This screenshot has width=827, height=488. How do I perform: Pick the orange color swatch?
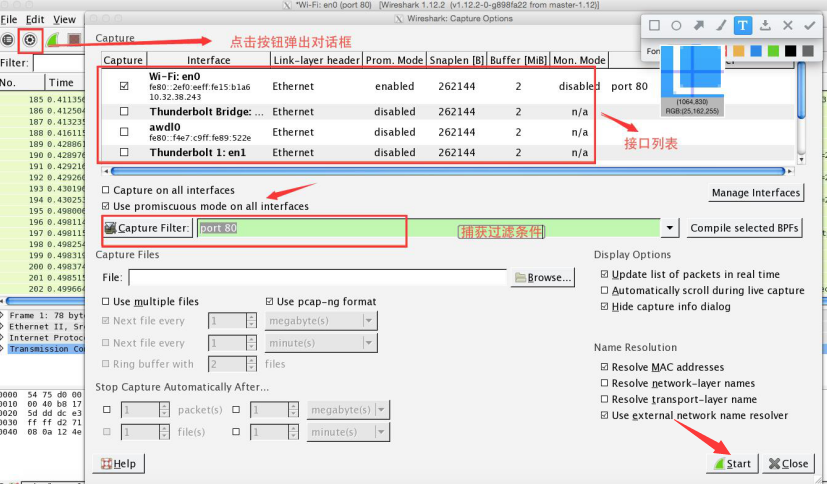click(738, 51)
